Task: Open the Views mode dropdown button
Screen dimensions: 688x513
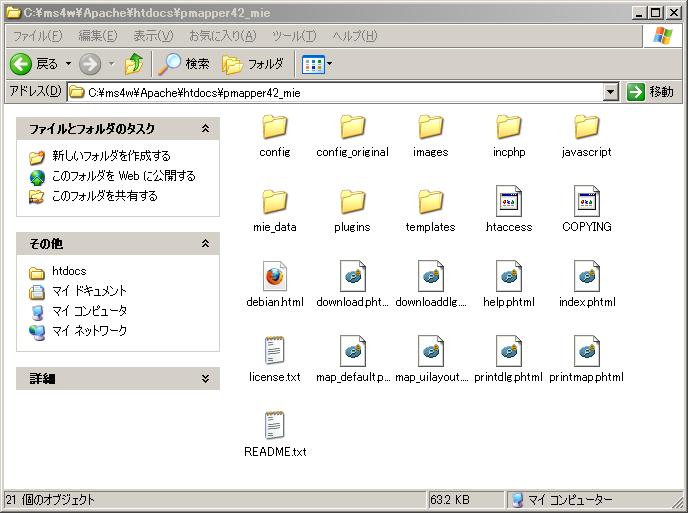Action: click(317, 64)
